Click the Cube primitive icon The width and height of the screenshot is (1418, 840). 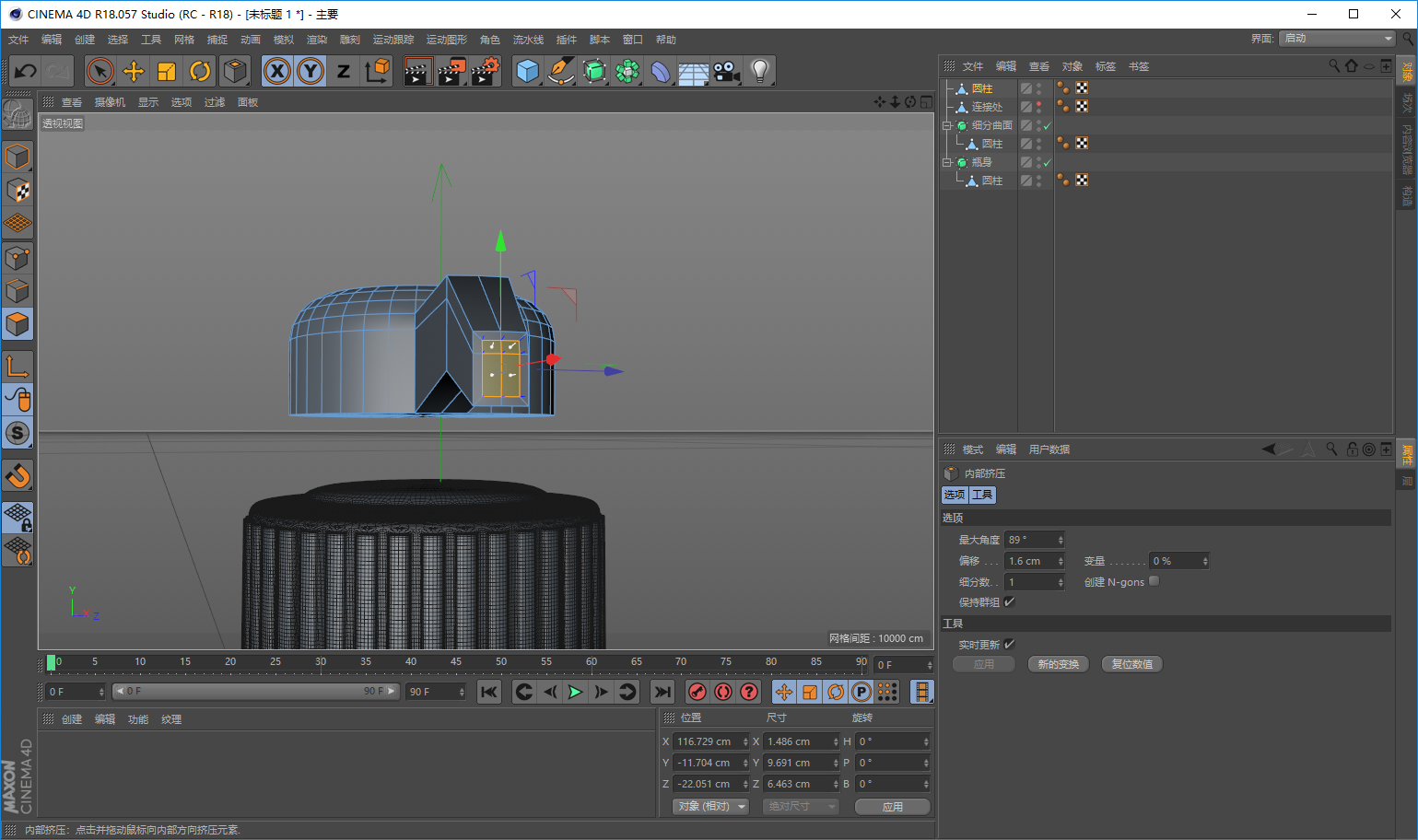coord(528,71)
